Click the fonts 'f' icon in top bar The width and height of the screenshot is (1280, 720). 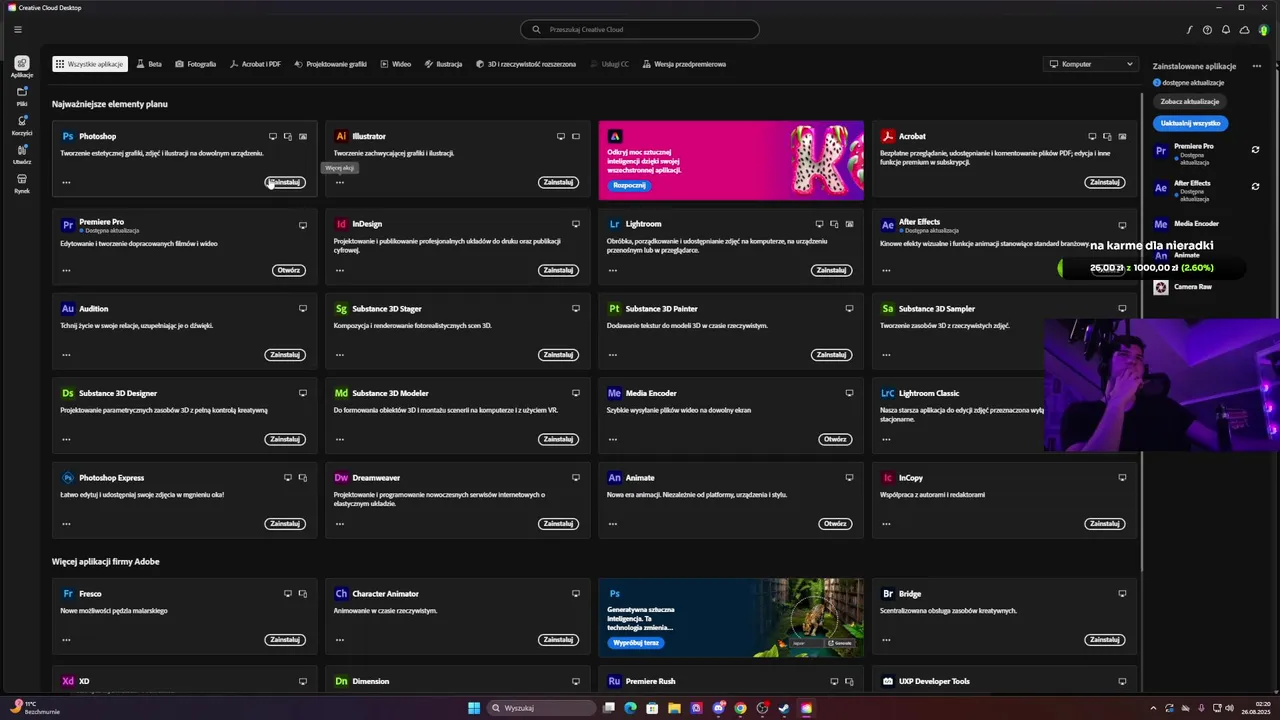(x=1189, y=30)
